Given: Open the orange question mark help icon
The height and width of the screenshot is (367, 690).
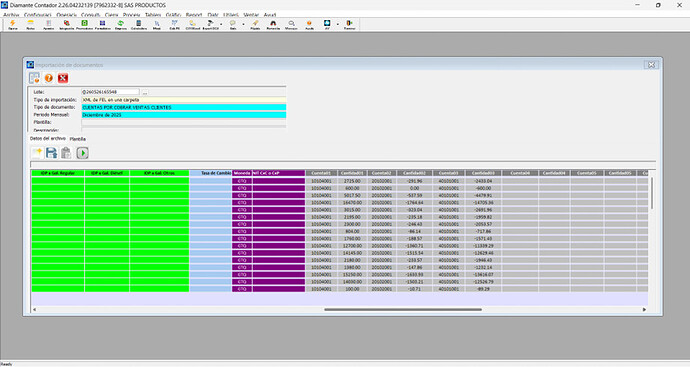Looking at the screenshot, I should 49,78.
